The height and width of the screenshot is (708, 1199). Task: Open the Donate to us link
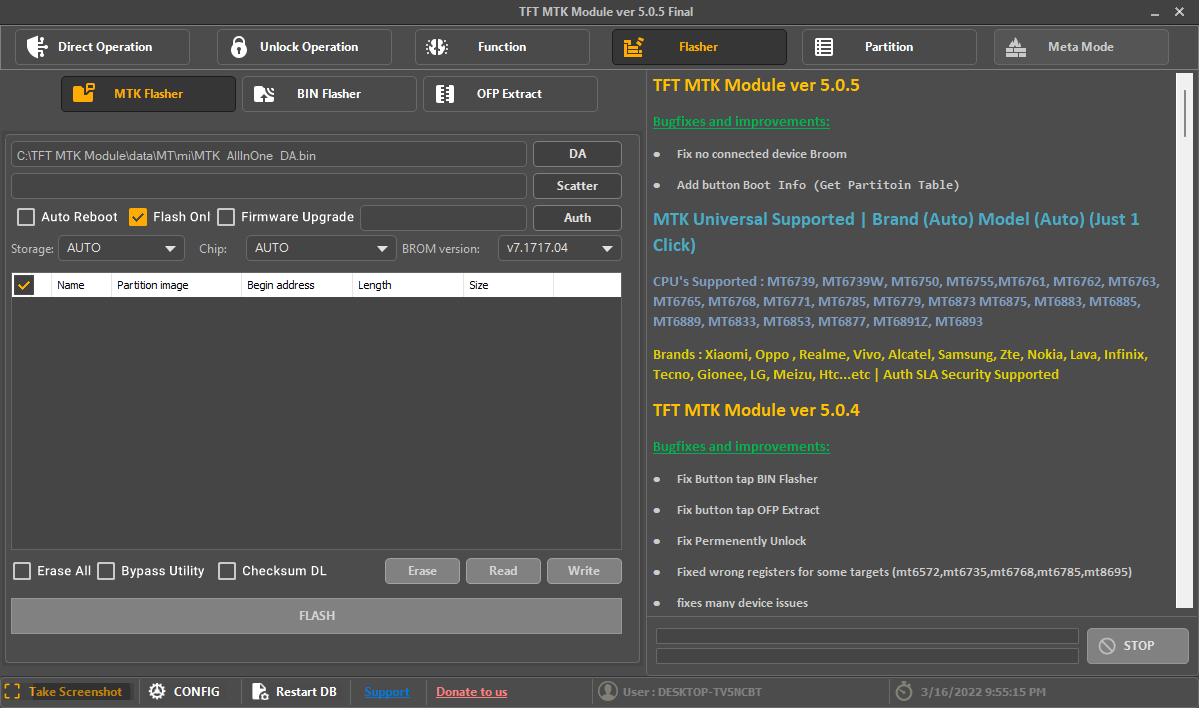471,691
